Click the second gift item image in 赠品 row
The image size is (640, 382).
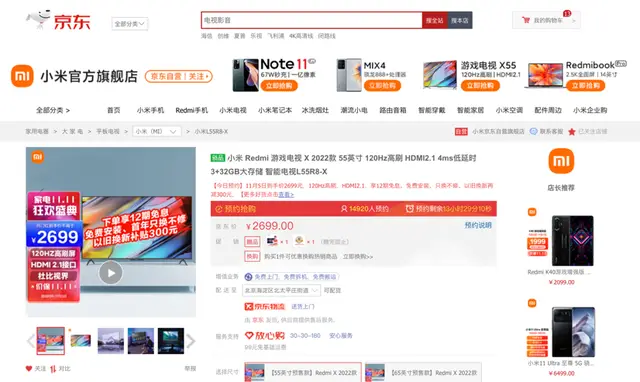coord(300,241)
